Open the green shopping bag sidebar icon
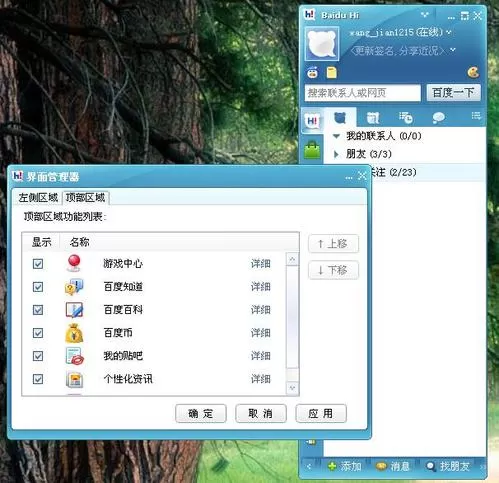 pos(312,150)
